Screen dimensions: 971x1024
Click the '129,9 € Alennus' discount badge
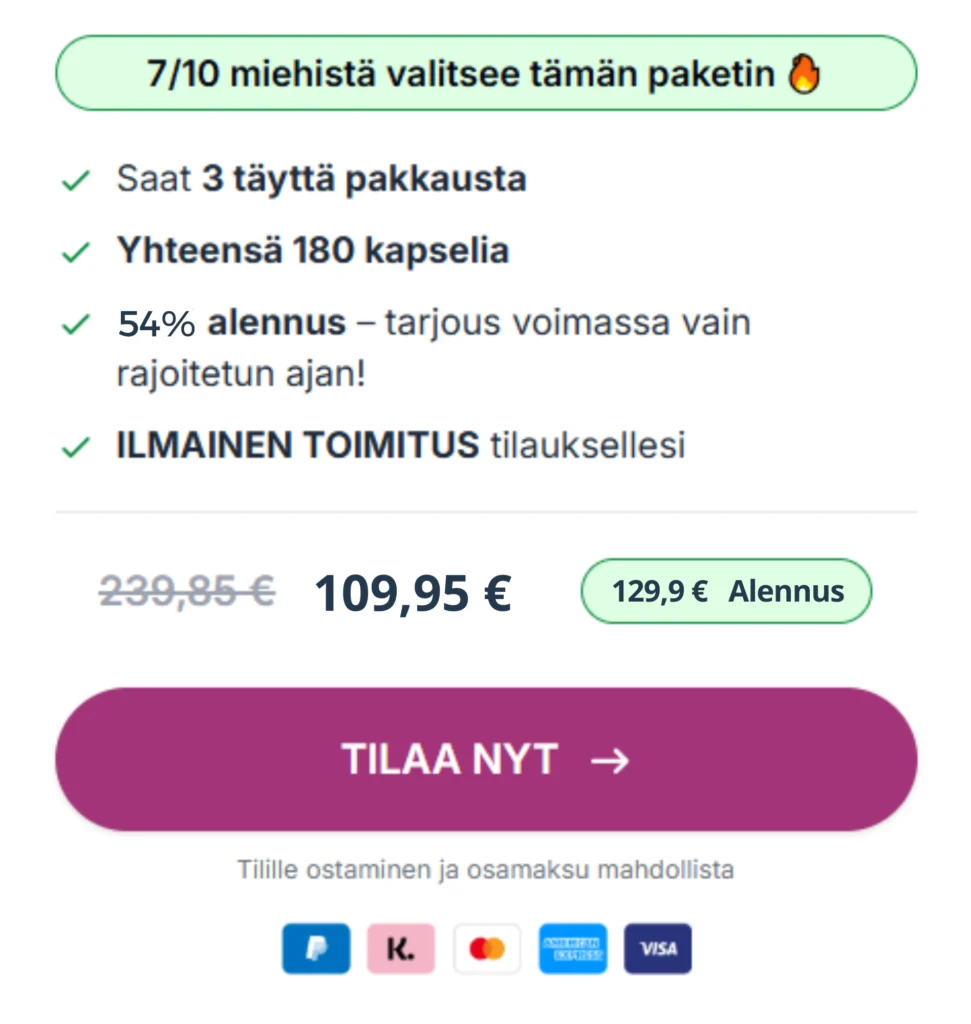726,591
